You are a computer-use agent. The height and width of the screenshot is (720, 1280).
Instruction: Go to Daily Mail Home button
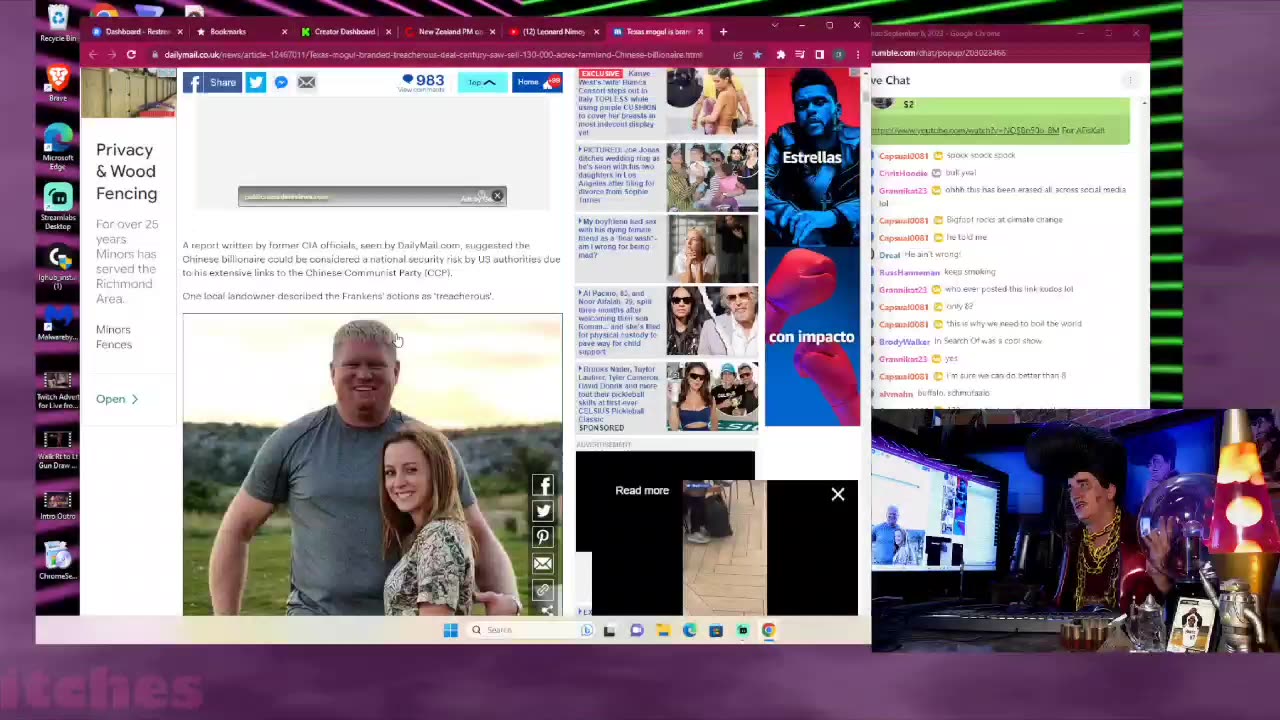point(537,82)
